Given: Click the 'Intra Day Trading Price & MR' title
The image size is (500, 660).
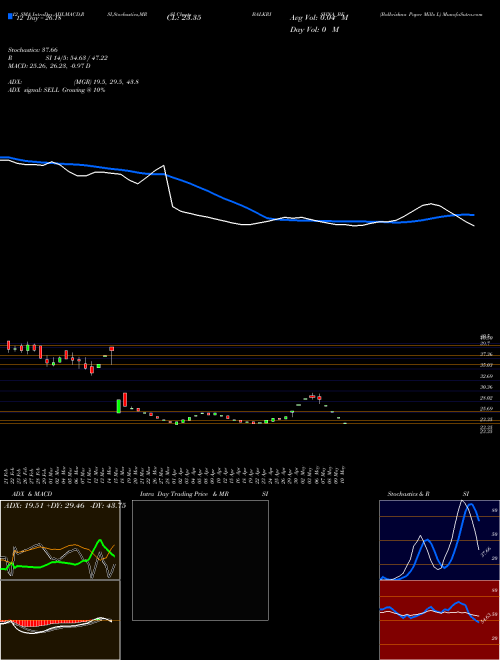Looking at the screenshot, I should click(184, 494).
